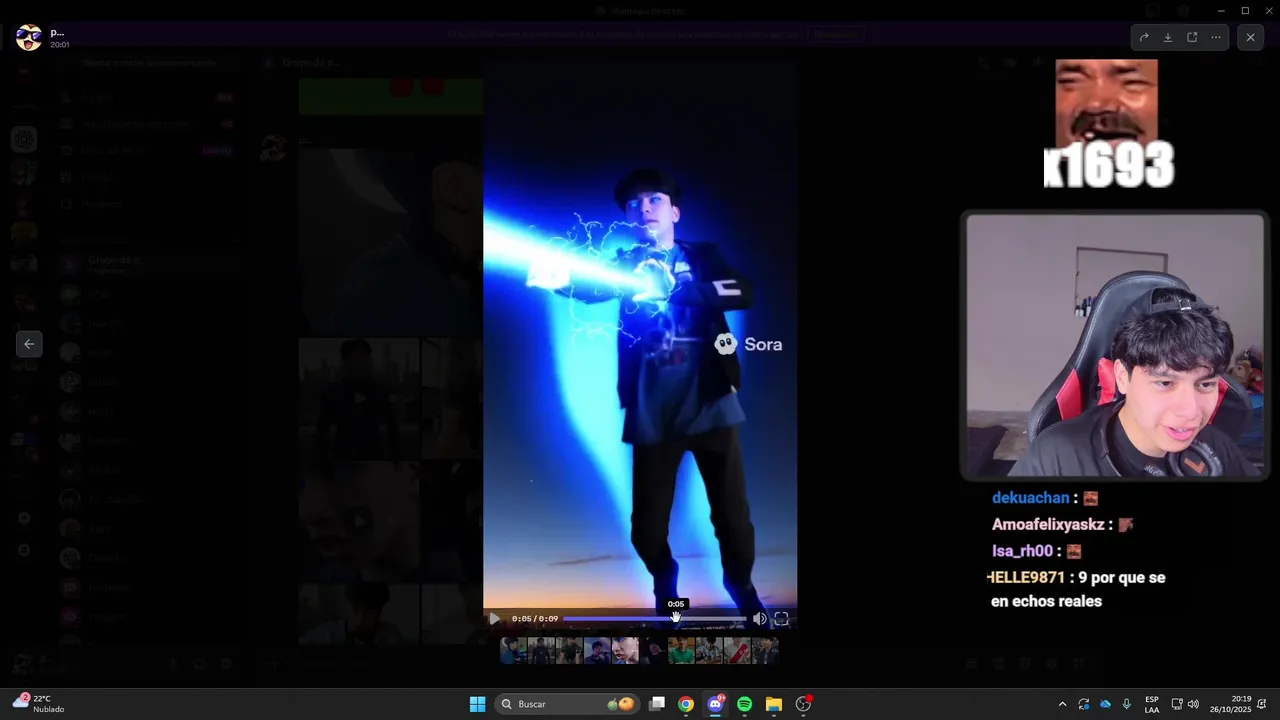
Task: Forward the video with the arrow icon
Action: click(x=1144, y=37)
